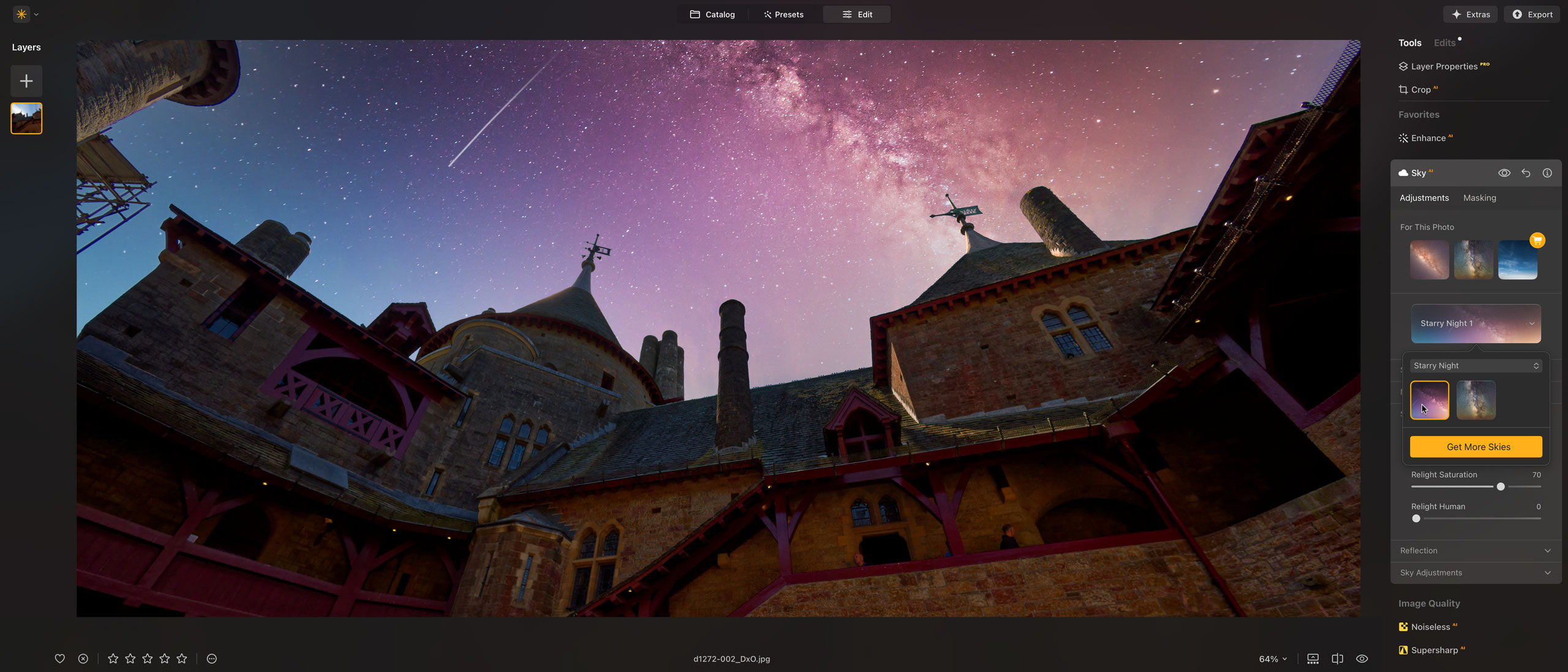The height and width of the screenshot is (672, 1568).
Task: Click the heart favorite icon
Action: point(59,659)
